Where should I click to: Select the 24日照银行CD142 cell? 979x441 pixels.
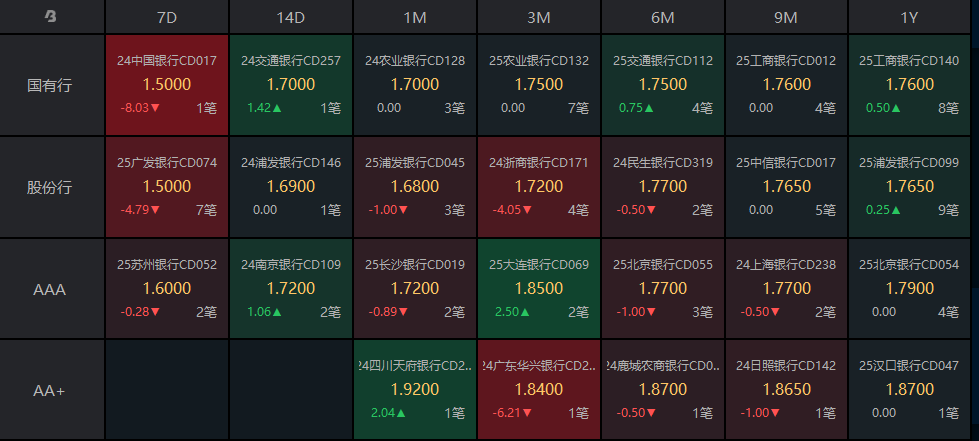786,390
